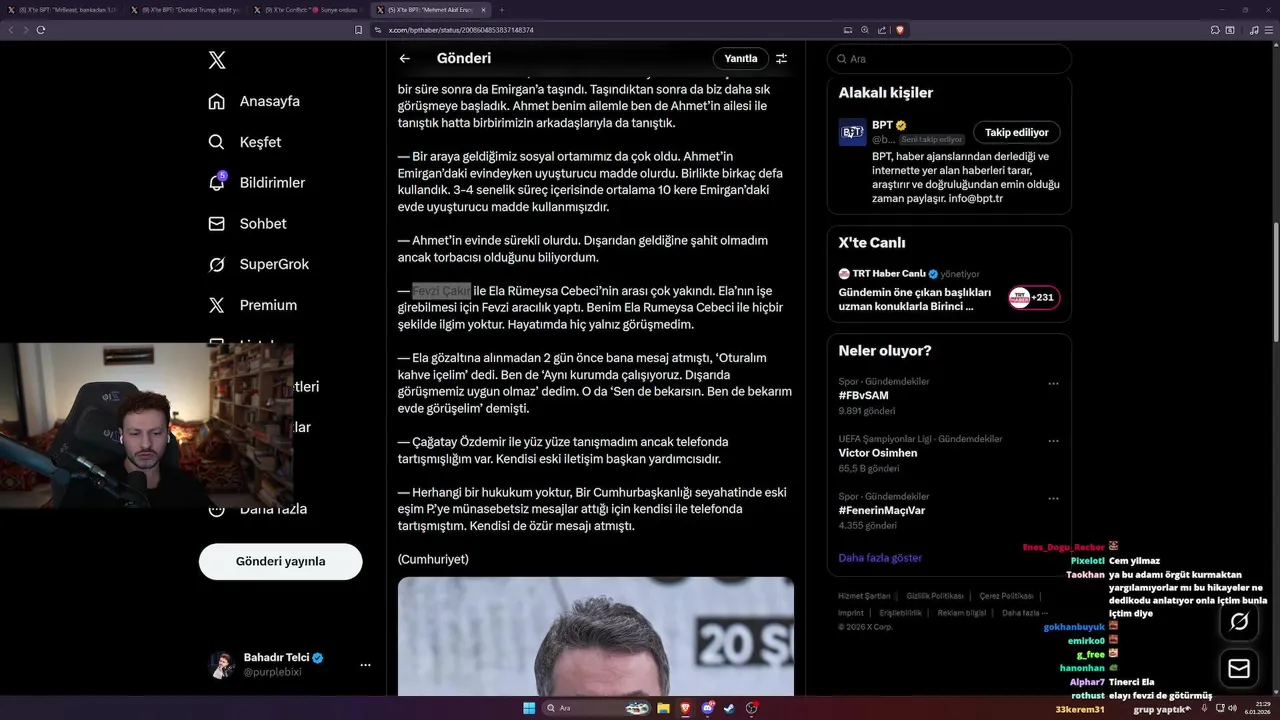Viewport: 1280px width, 720px height.
Task: Open more options for the #FBvSAM trend
Action: (x=1053, y=383)
